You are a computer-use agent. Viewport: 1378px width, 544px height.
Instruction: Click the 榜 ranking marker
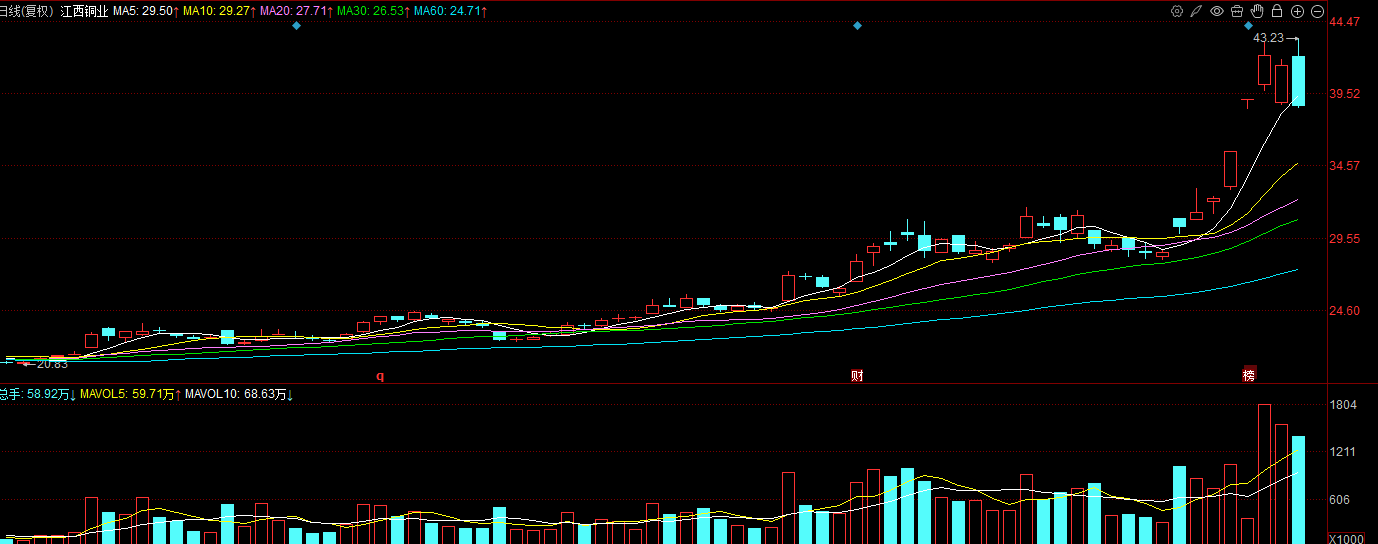1248,375
